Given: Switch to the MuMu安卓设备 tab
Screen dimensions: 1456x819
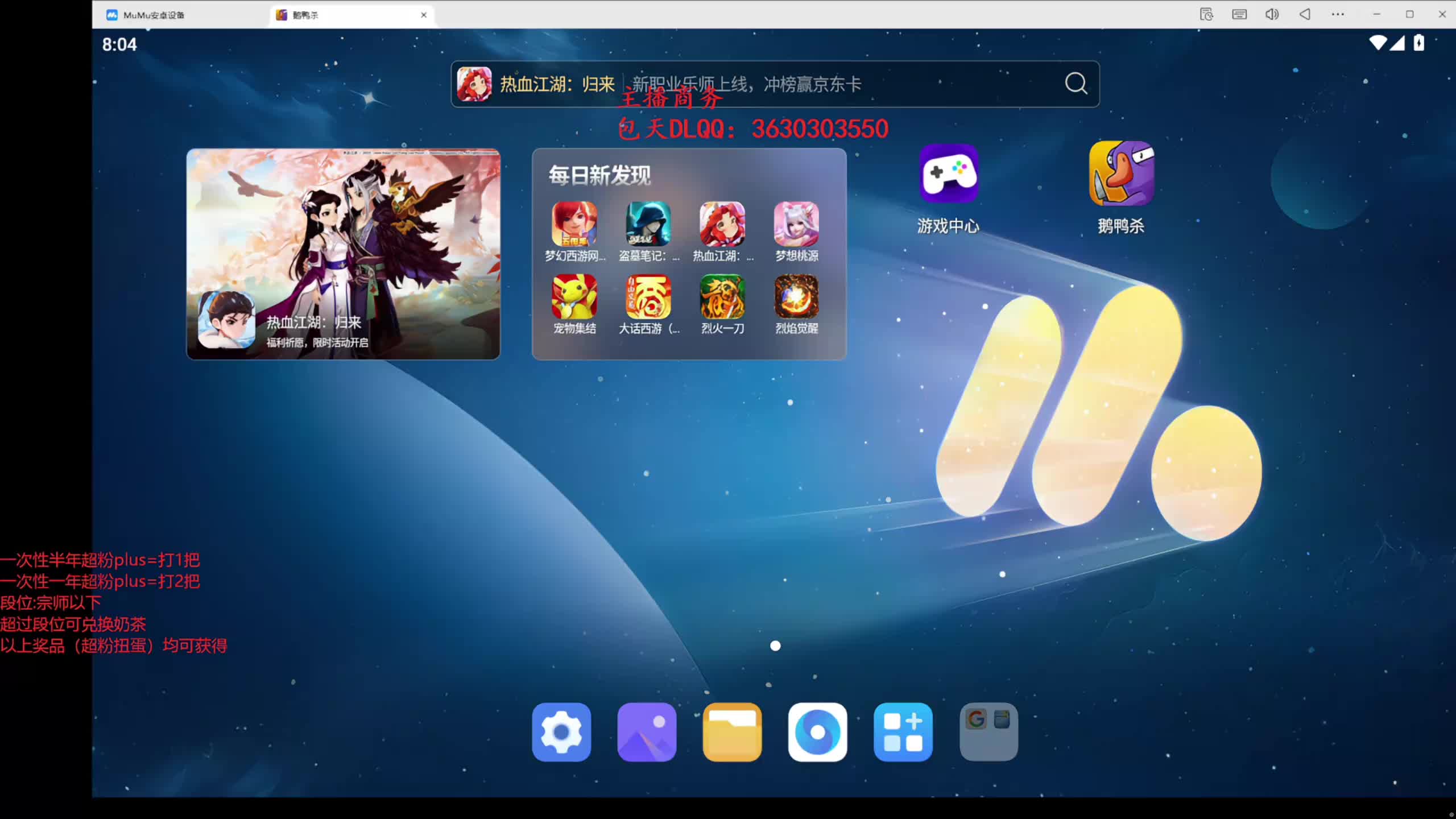Looking at the screenshot, I should [154, 15].
